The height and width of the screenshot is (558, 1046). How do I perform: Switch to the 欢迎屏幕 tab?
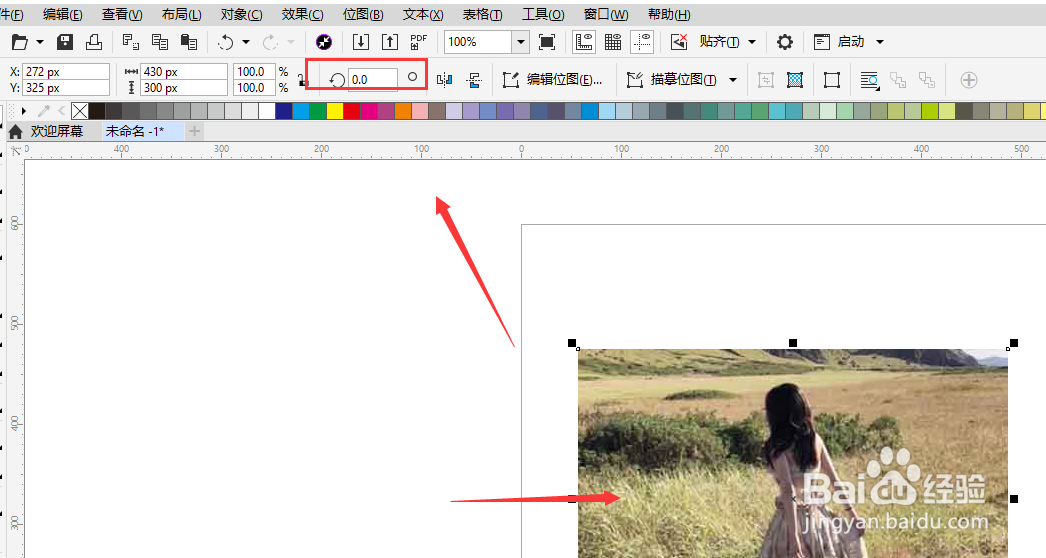point(57,131)
